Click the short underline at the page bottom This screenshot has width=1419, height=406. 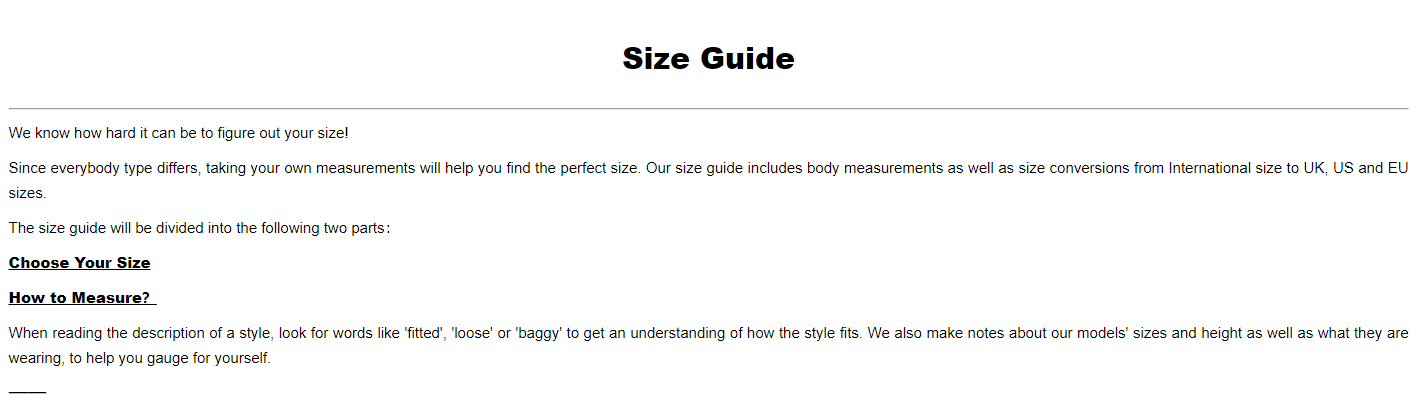point(27,392)
